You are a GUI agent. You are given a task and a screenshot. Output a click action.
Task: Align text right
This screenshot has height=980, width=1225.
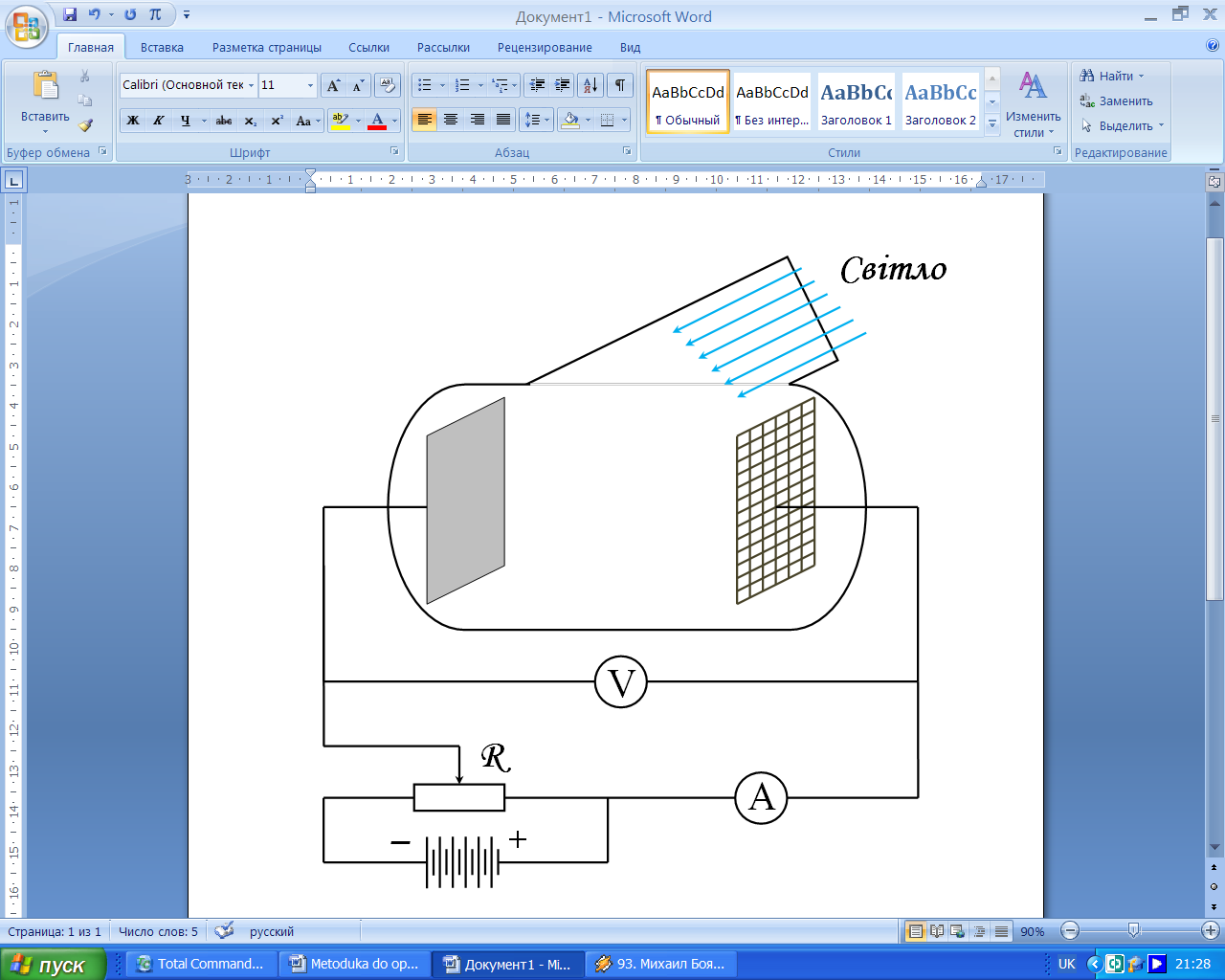point(477,121)
